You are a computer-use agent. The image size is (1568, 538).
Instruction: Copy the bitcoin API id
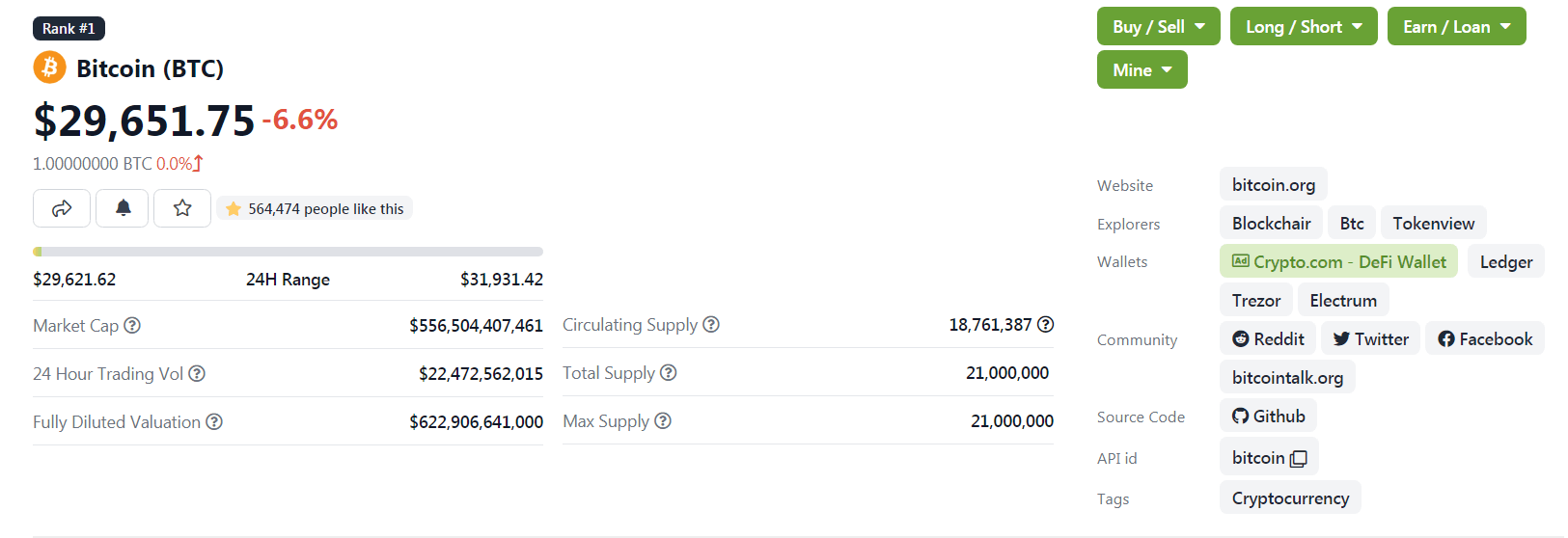coord(1299,459)
